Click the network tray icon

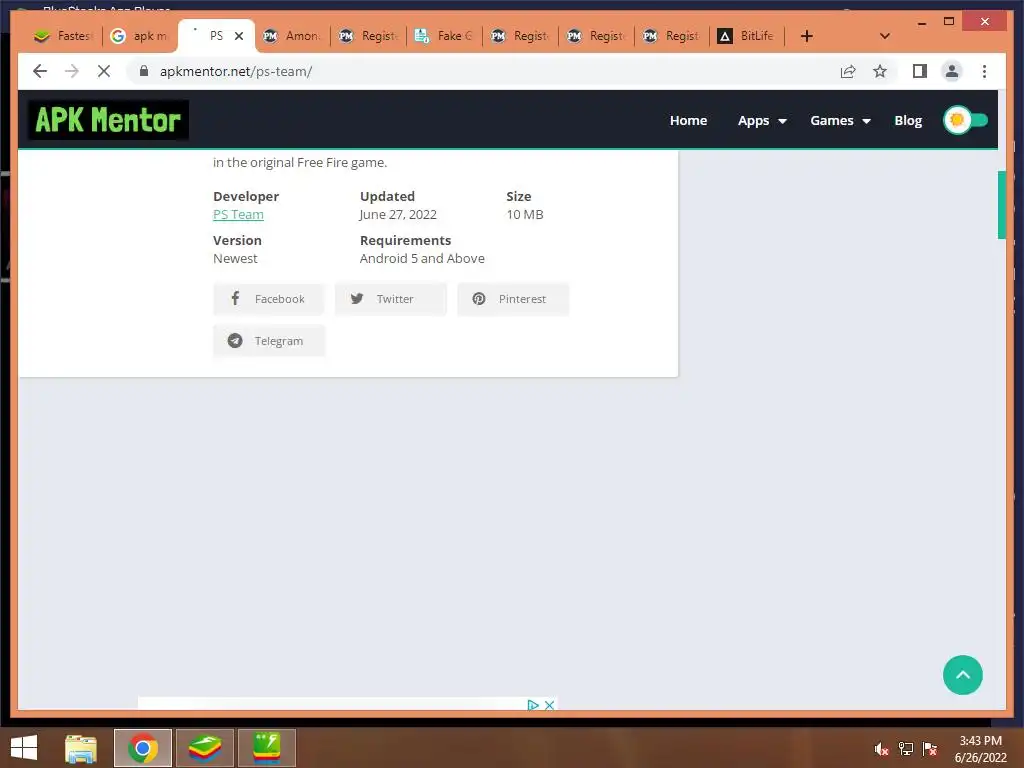[906, 749]
